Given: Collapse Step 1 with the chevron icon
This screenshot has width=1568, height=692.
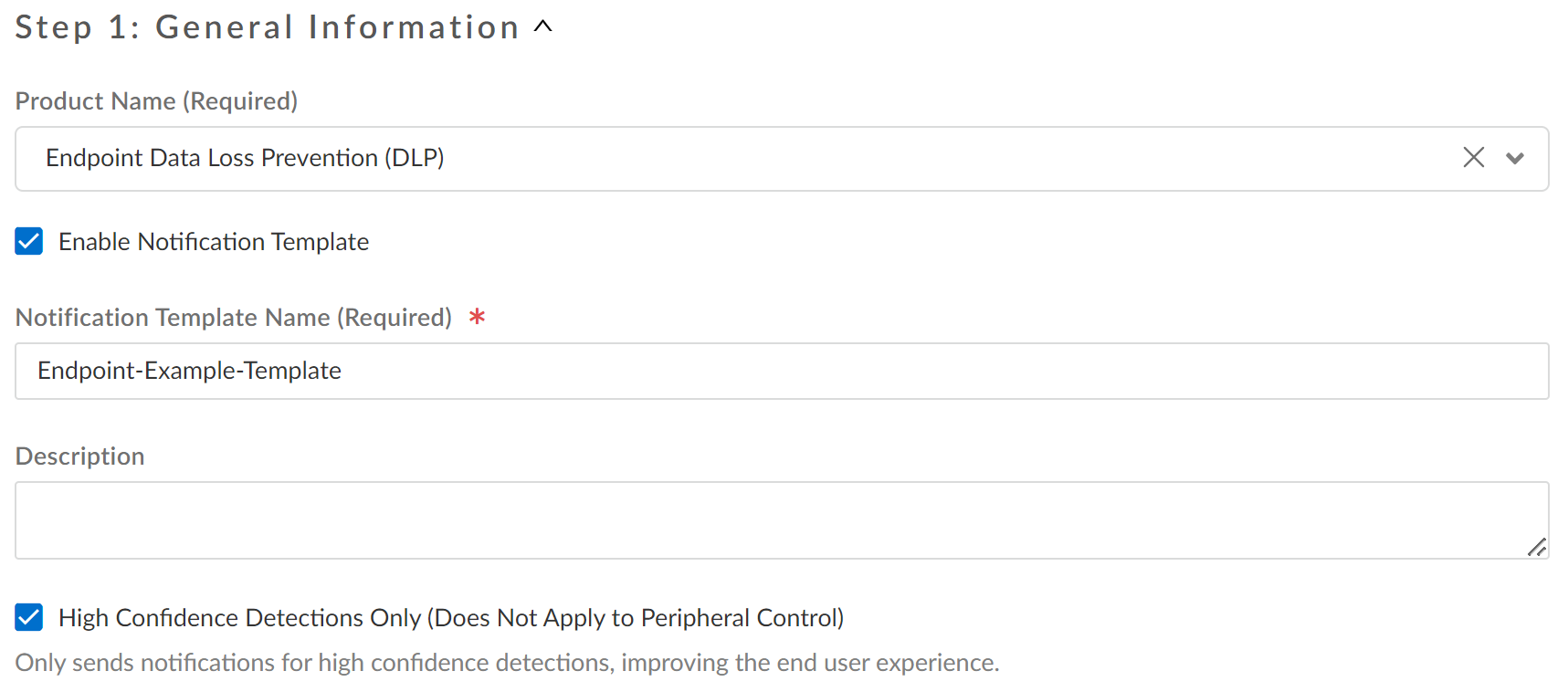Looking at the screenshot, I should pos(543,26).
